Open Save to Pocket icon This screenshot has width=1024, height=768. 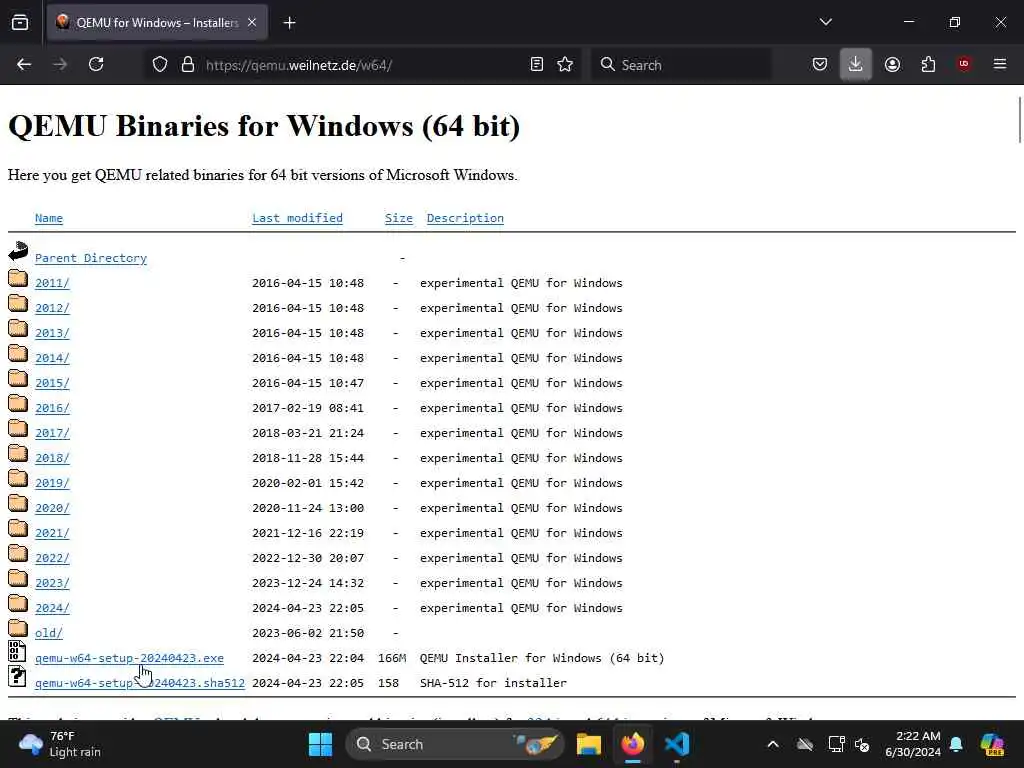point(820,65)
